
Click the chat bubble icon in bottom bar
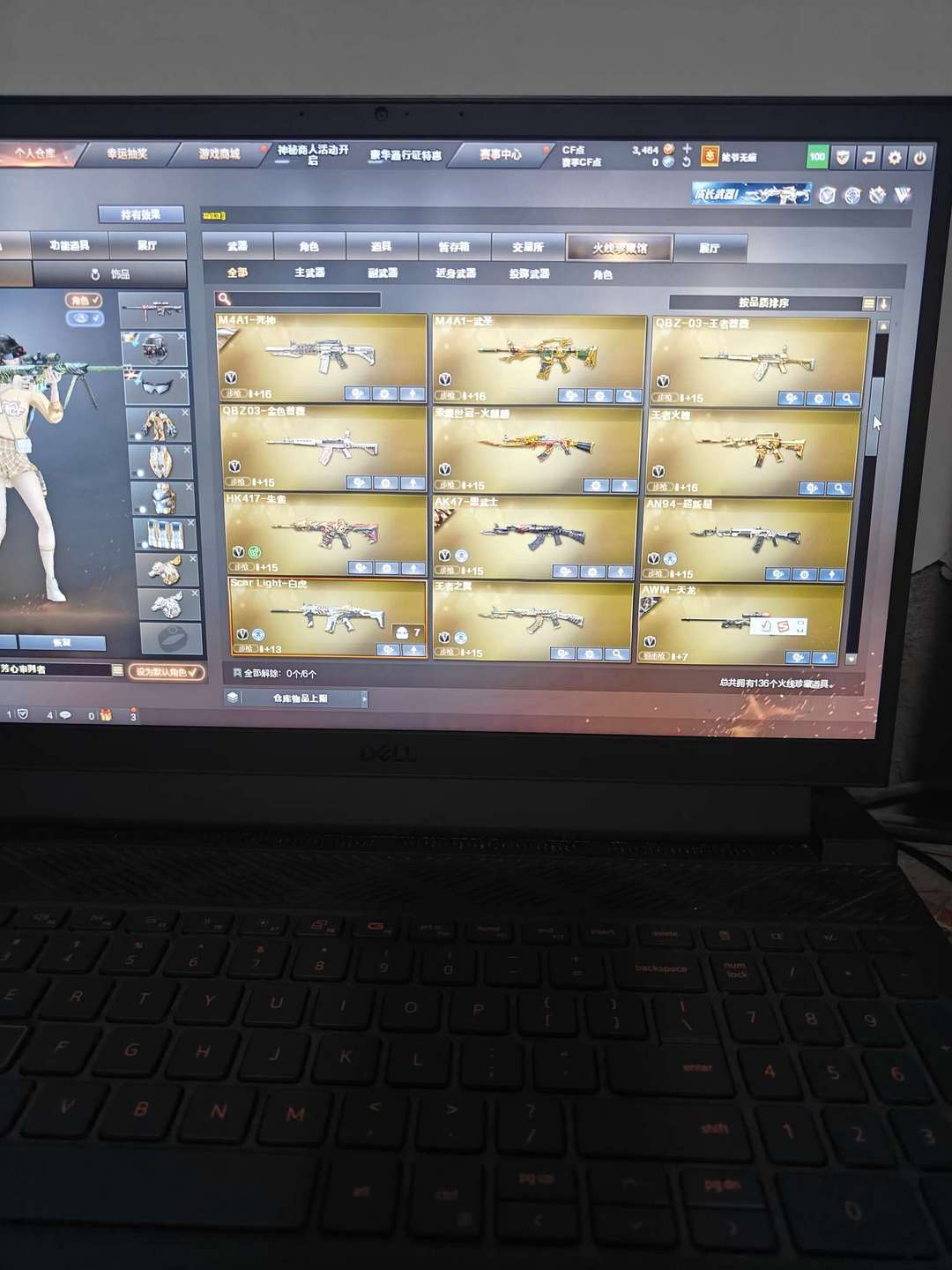pos(65,714)
